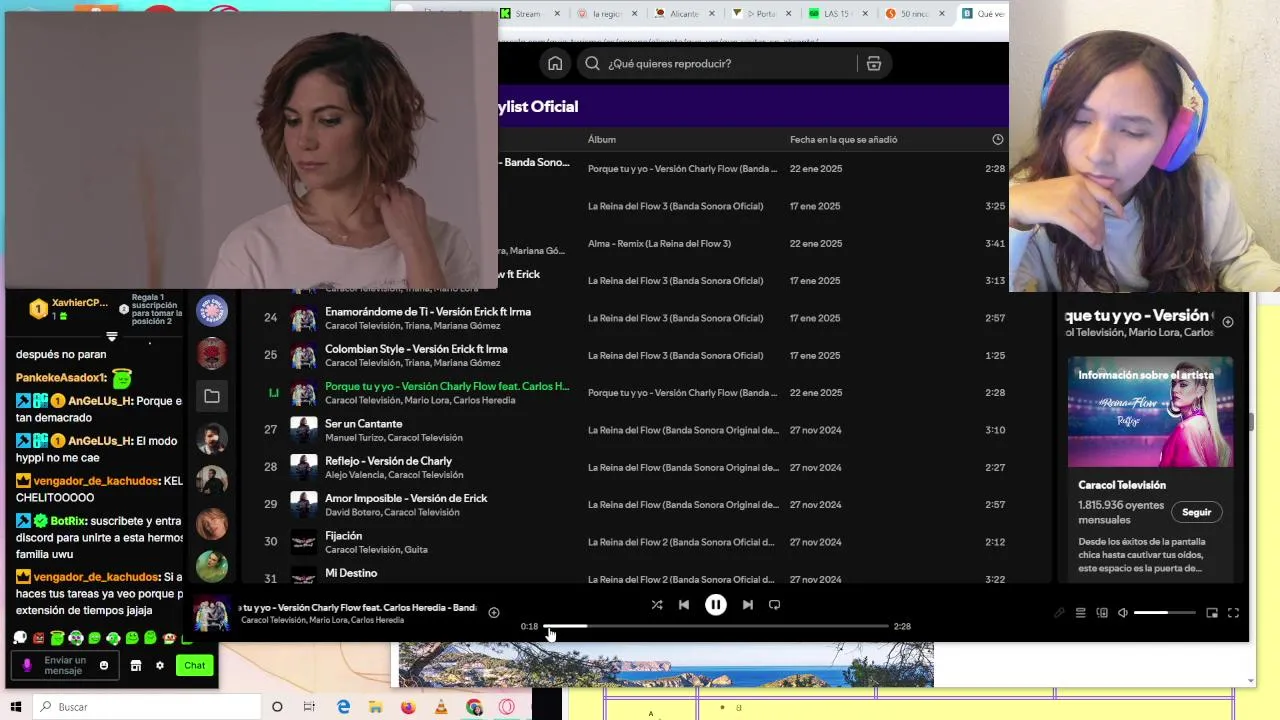
Task: Mute Spotify using the speaker icon
Action: (1123, 613)
